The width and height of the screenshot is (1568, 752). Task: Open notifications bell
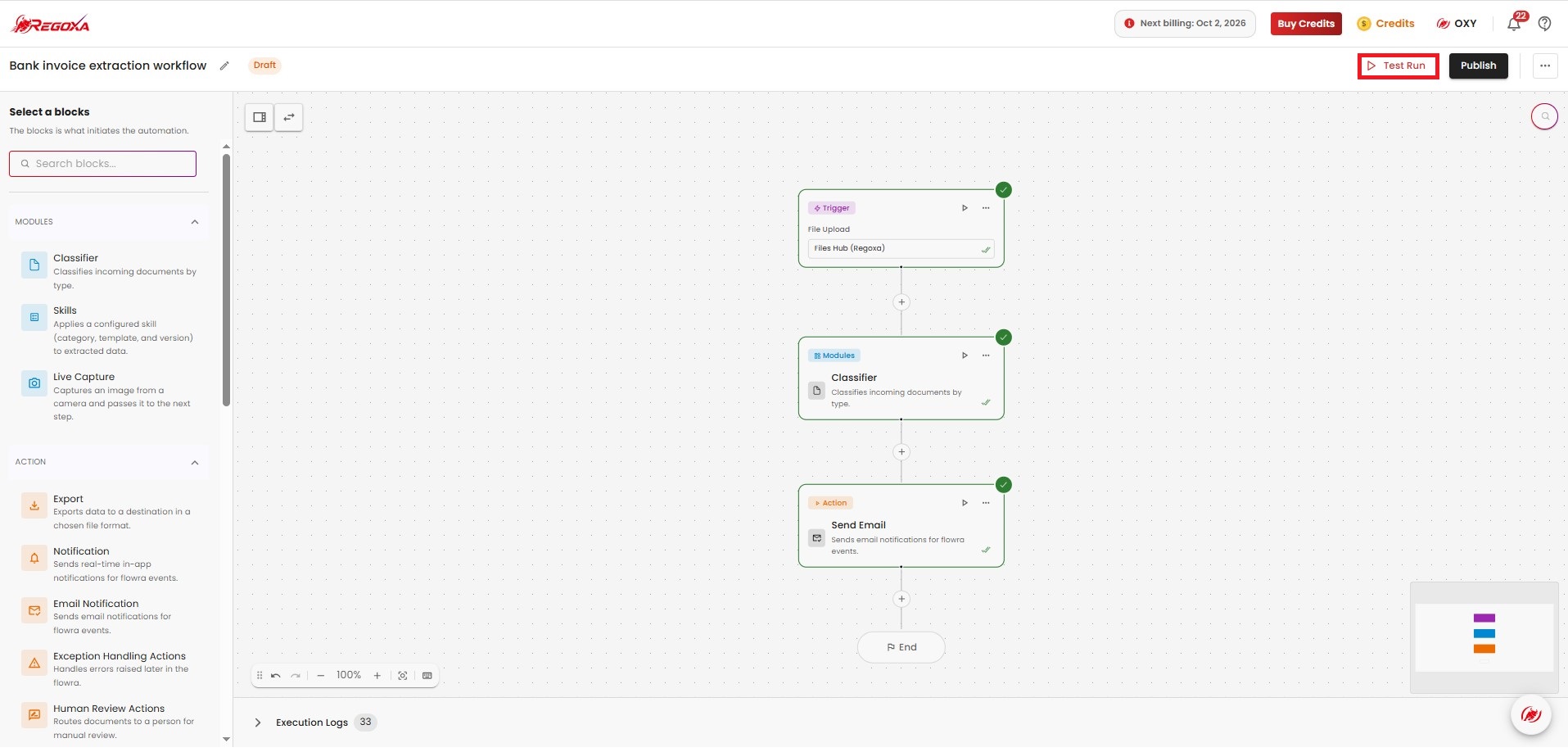pos(1514,24)
